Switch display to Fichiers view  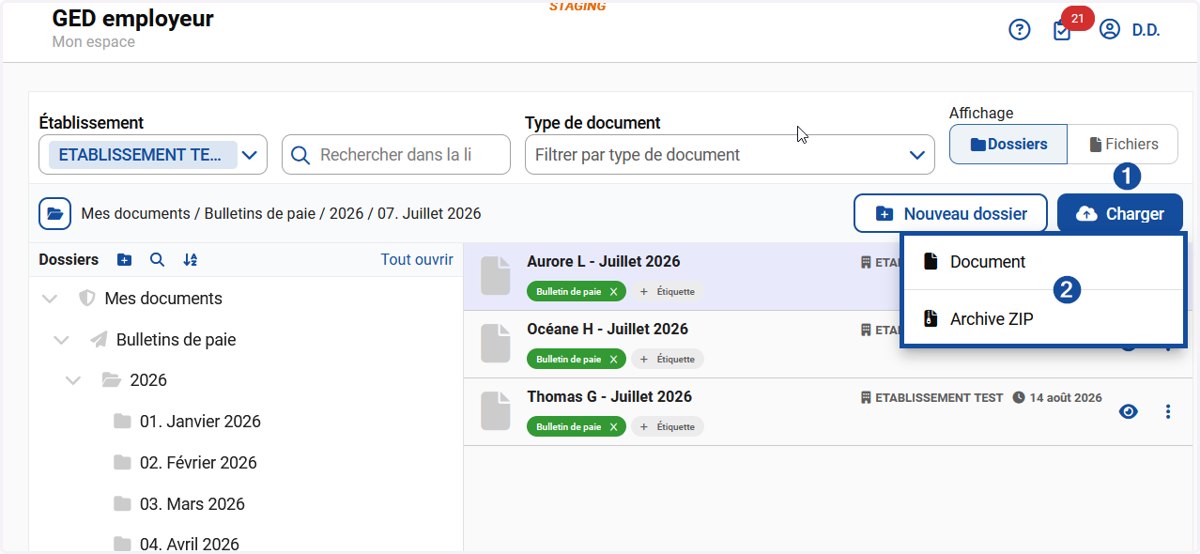(1123, 144)
